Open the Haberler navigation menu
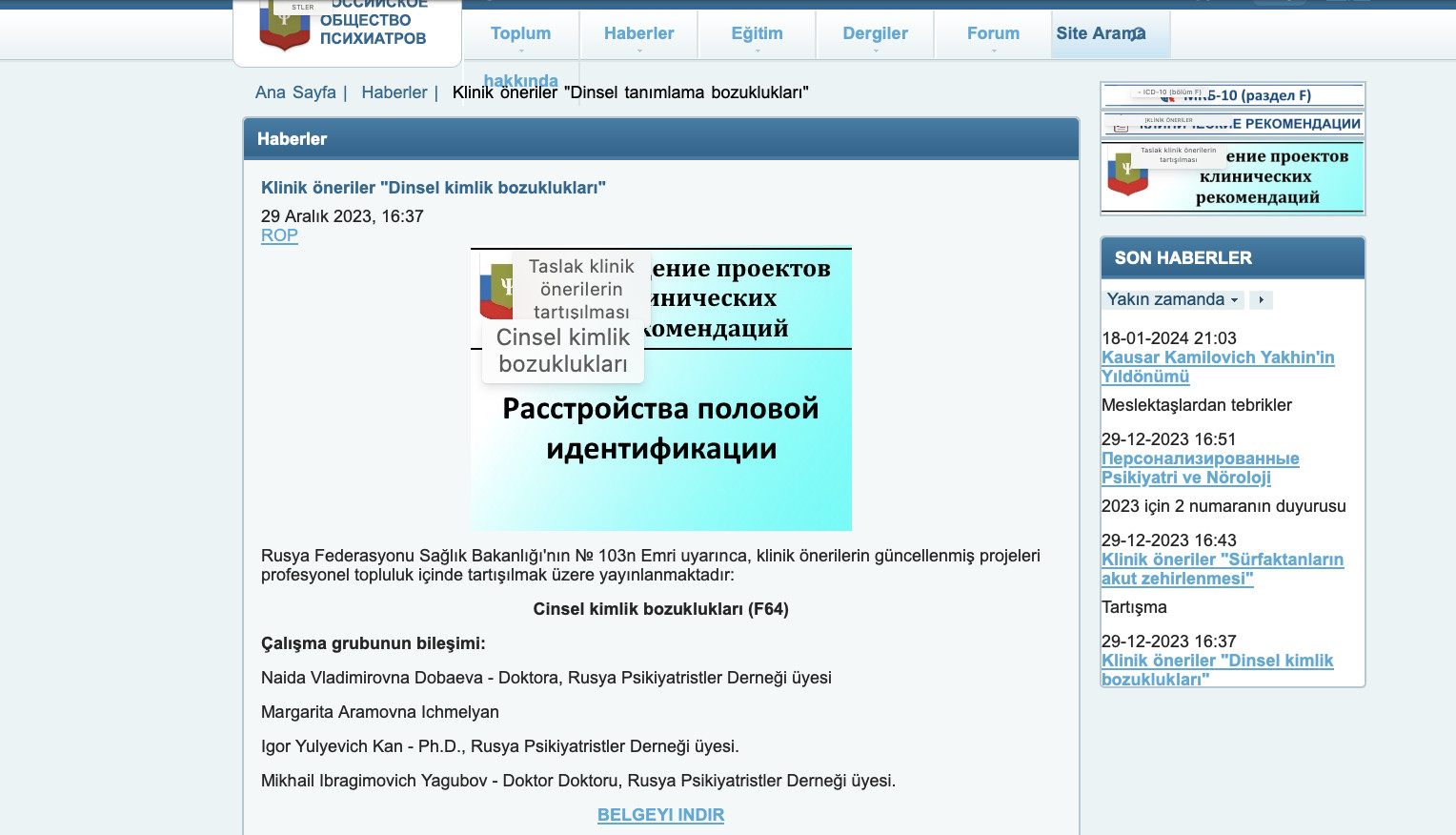Image resolution: width=1456 pixels, height=835 pixels. tap(638, 34)
